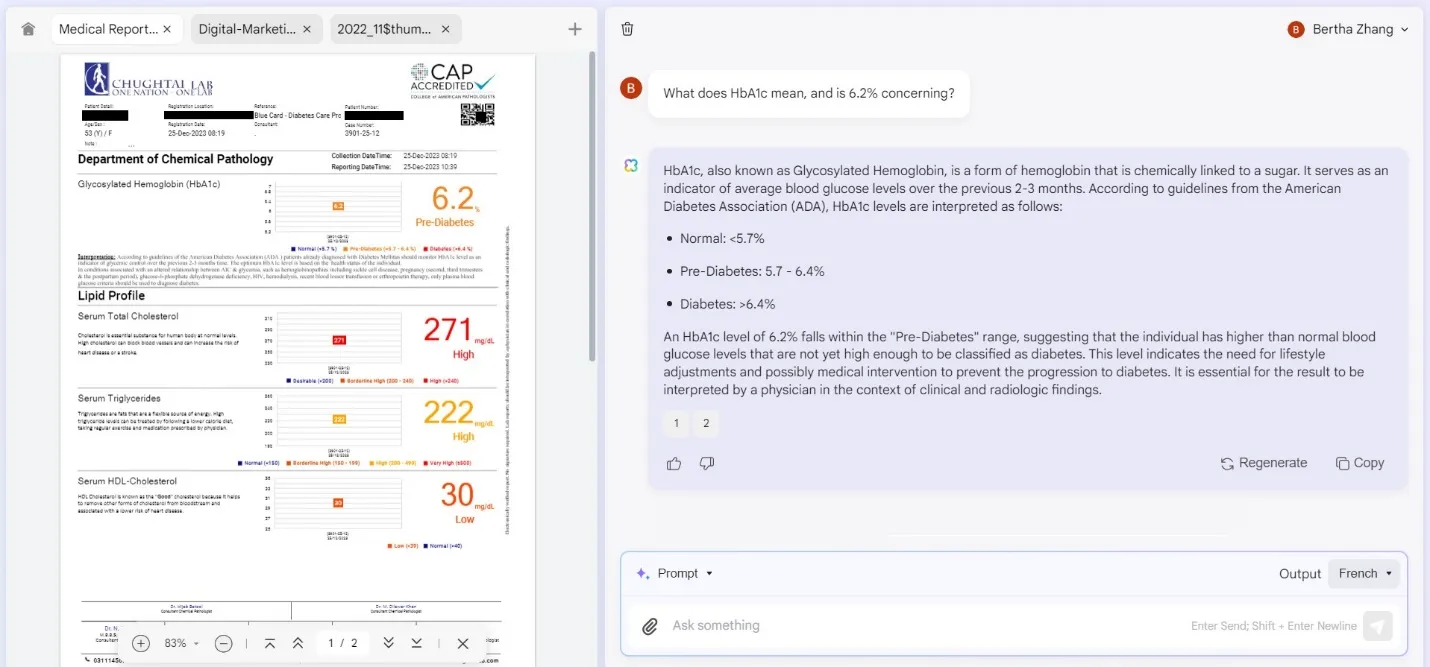Open the Prompt dropdown
The height and width of the screenshot is (667, 1430).
[x=675, y=573]
